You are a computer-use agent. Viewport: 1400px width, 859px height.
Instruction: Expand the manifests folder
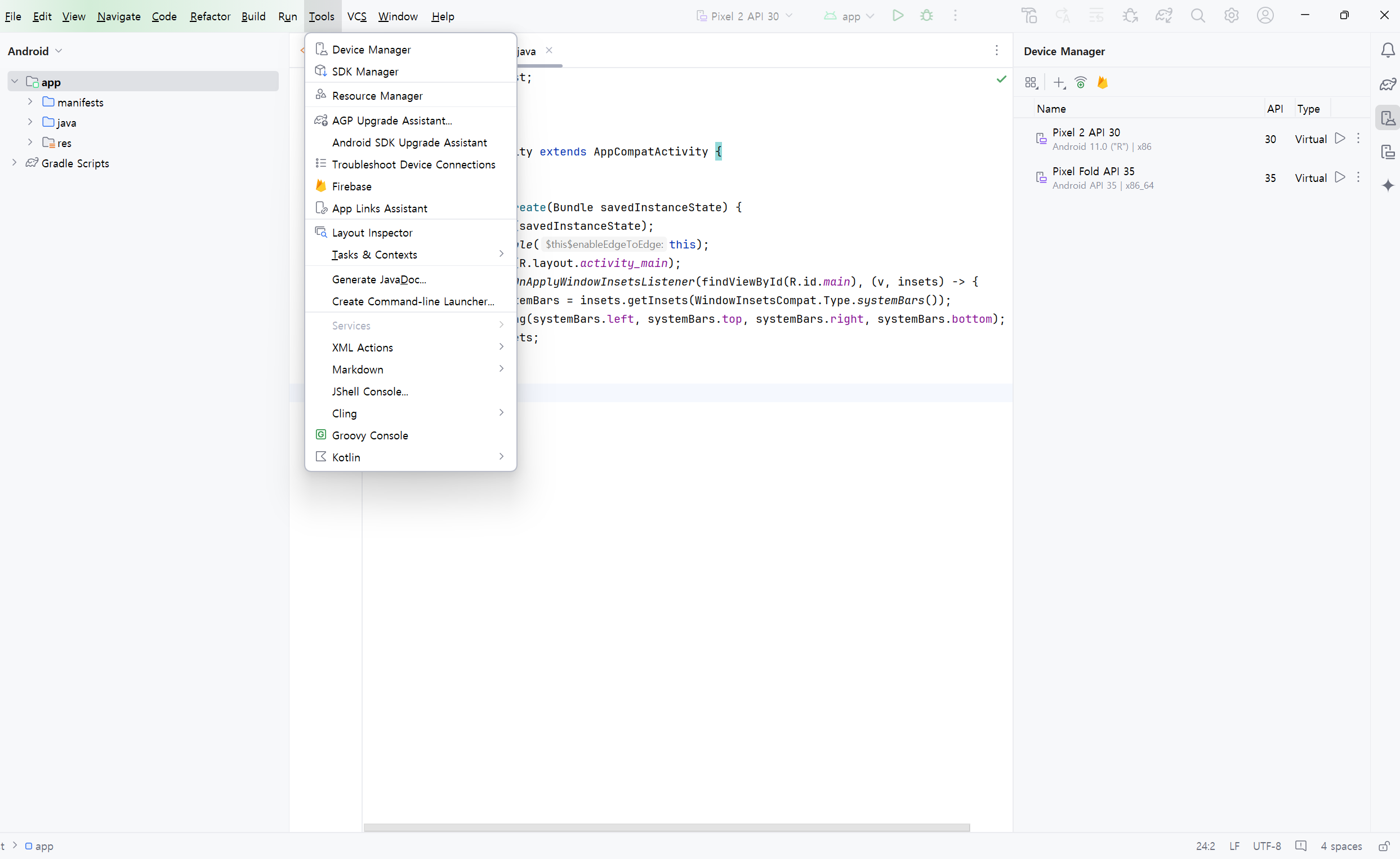point(30,103)
